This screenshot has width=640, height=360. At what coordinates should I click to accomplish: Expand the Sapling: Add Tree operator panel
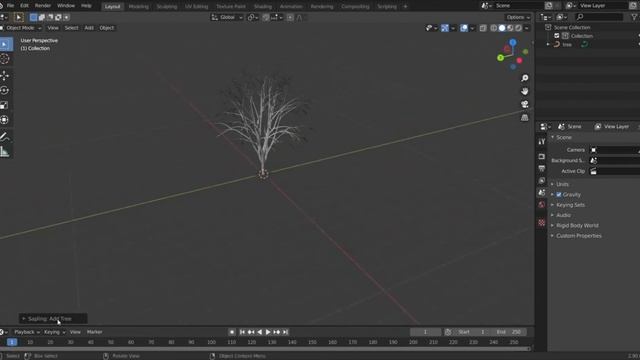point(53,318)
